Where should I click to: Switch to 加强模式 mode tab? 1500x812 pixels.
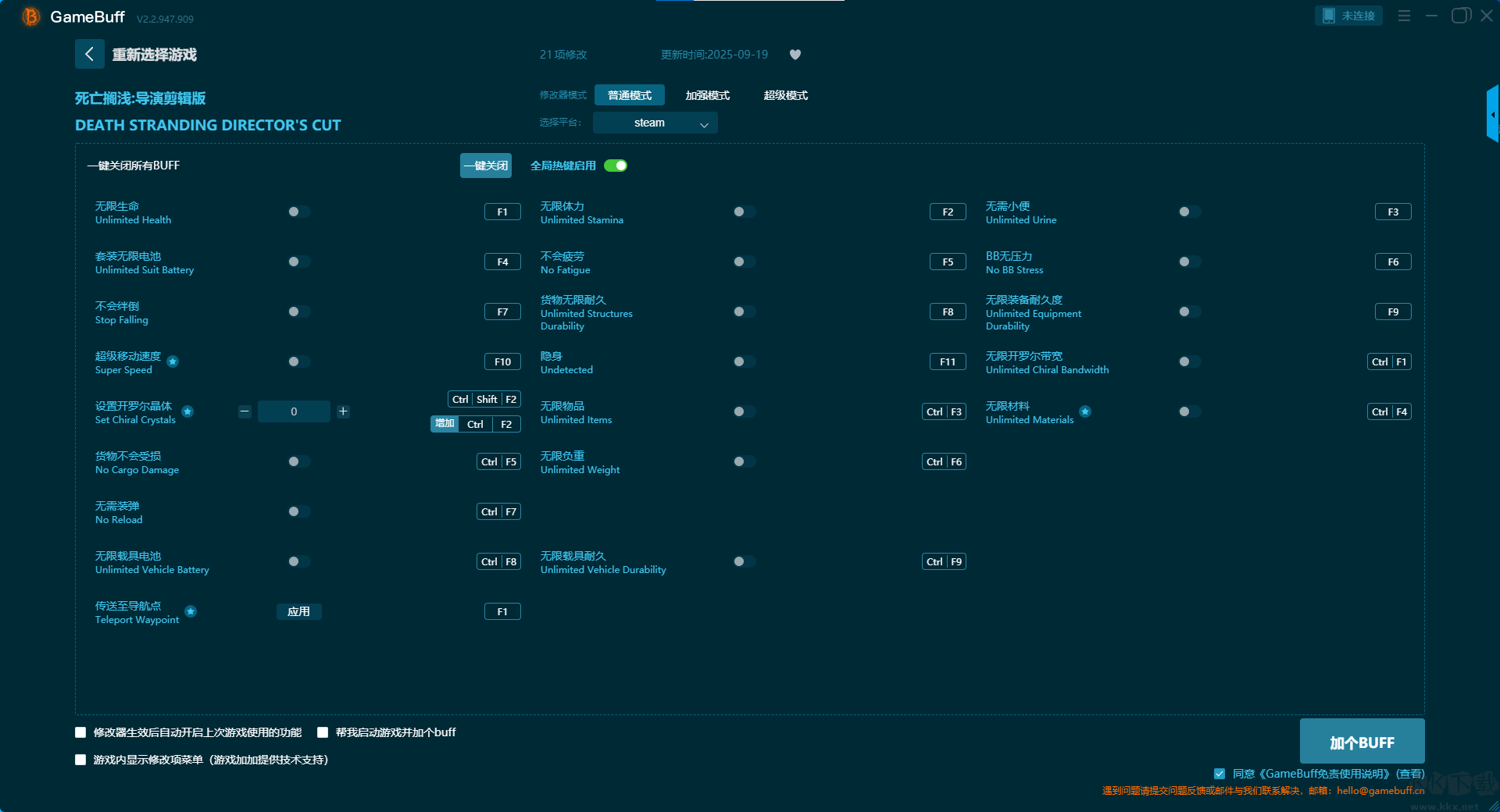point(708,95)
